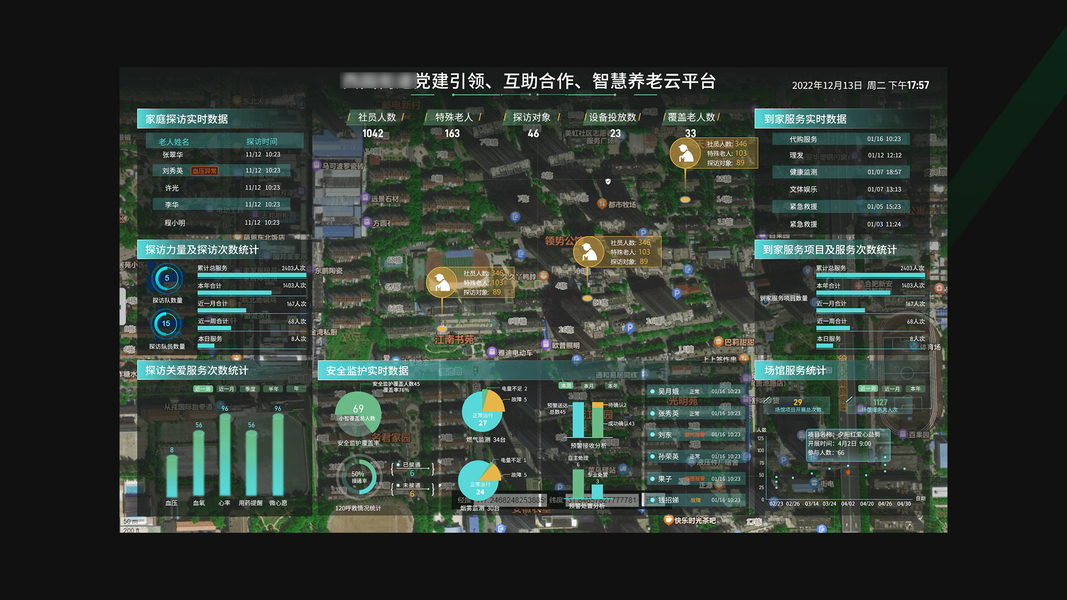Click the 本年合计 bar in 到家服务项目 panel
This screenshot has height=600, width=1067.
click(x=853, y=293)
